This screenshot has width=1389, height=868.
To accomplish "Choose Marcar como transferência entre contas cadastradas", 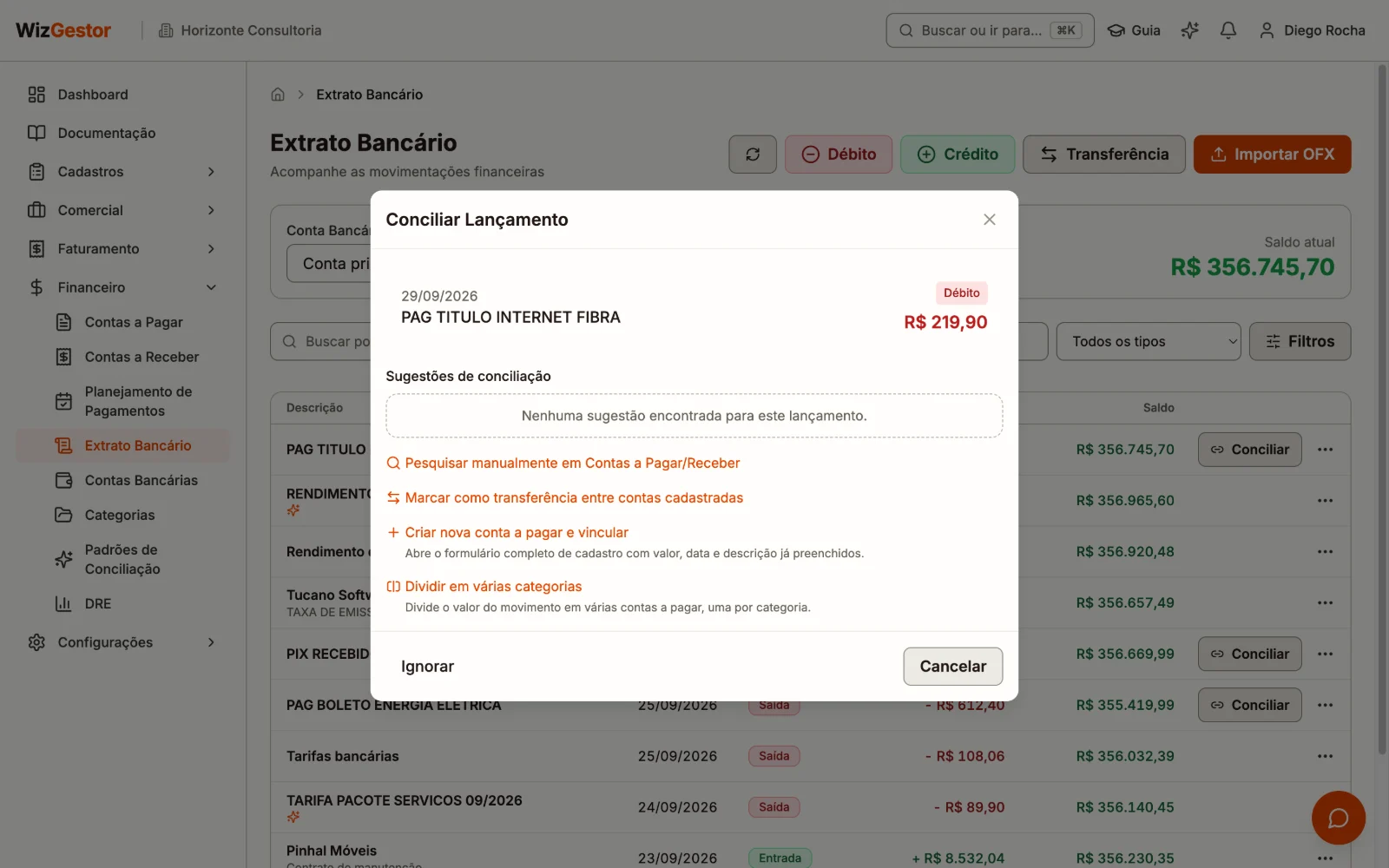I will pos(565,498).
